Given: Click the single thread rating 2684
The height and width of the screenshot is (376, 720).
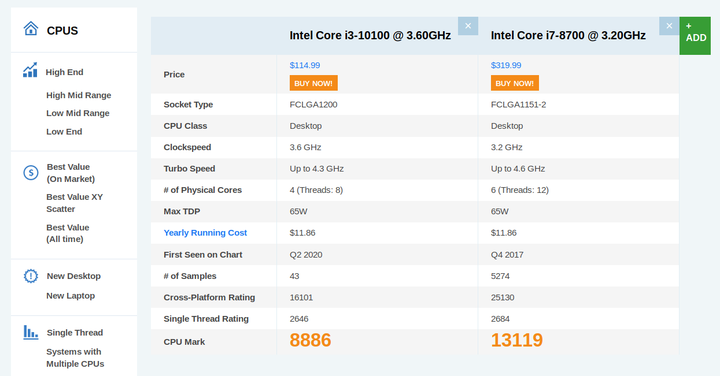Looking at the screenshot, I should (500, 319).
